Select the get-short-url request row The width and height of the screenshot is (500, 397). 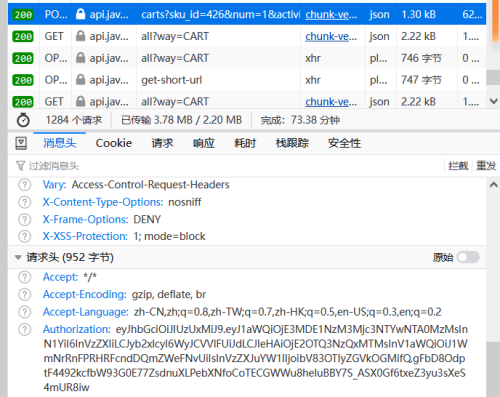click(x=247, y=80)
